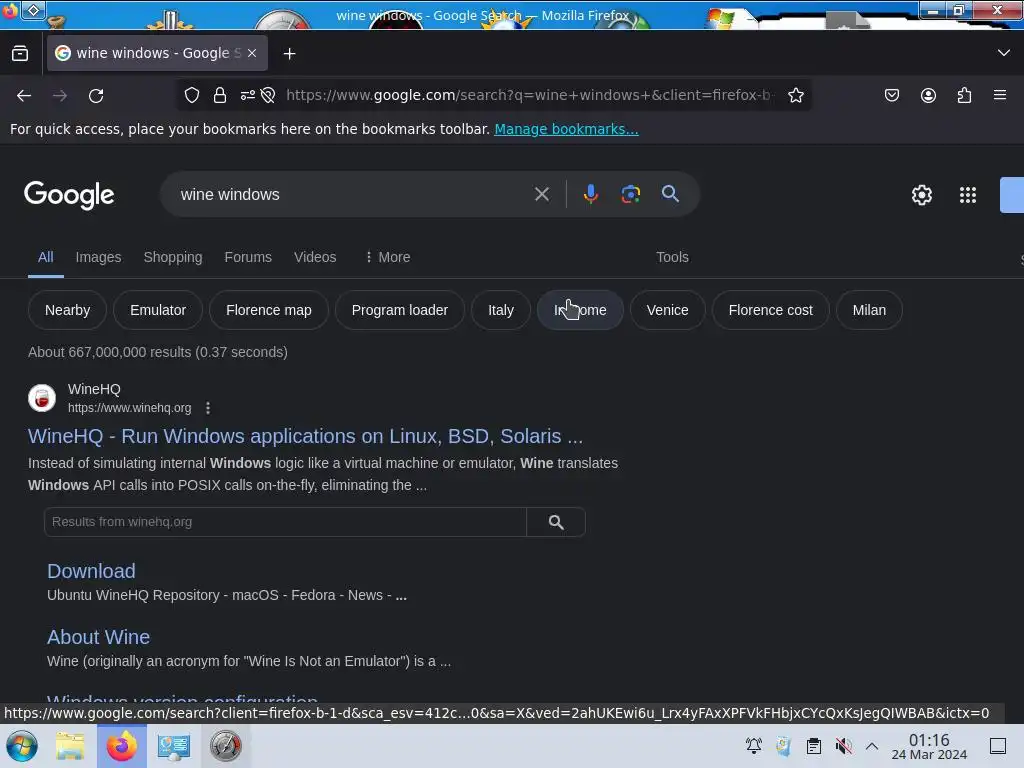
Task: Submit search with magnifier icon
Action: (x=670, y=194)
